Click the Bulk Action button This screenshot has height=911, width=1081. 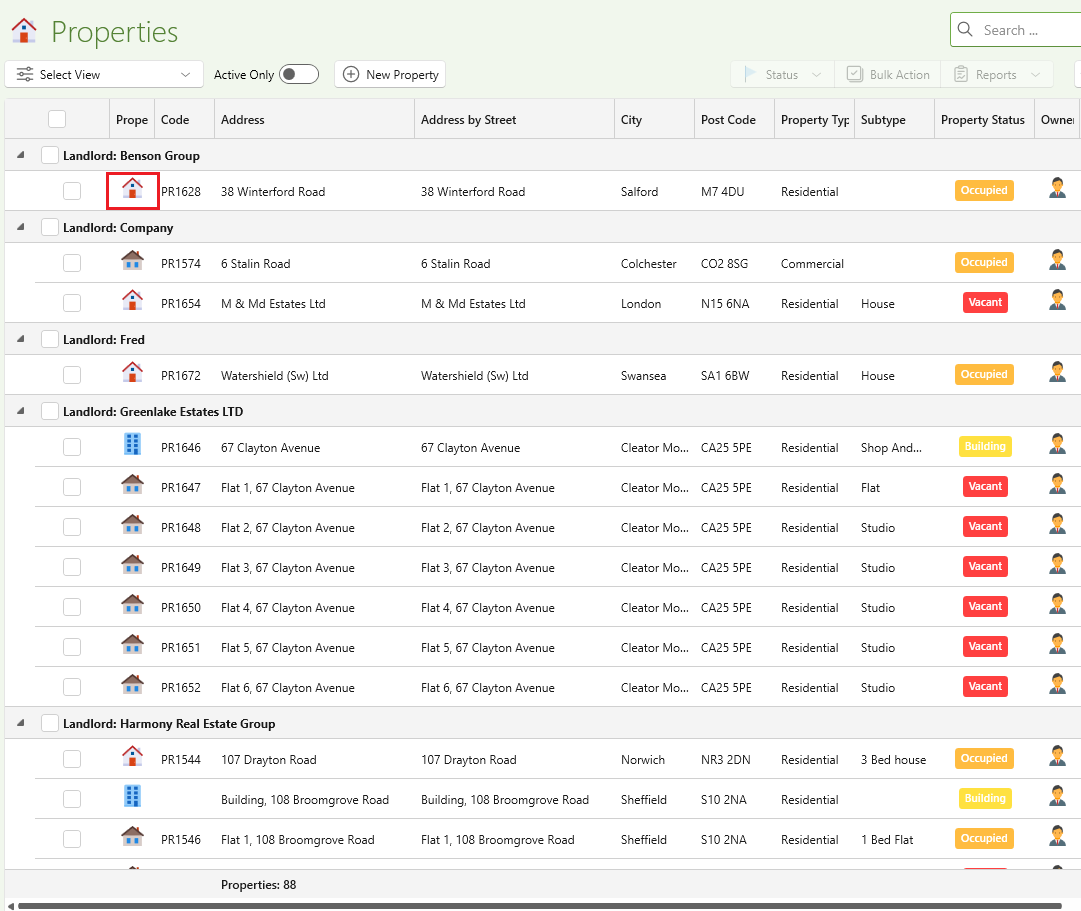pos(888,74)
